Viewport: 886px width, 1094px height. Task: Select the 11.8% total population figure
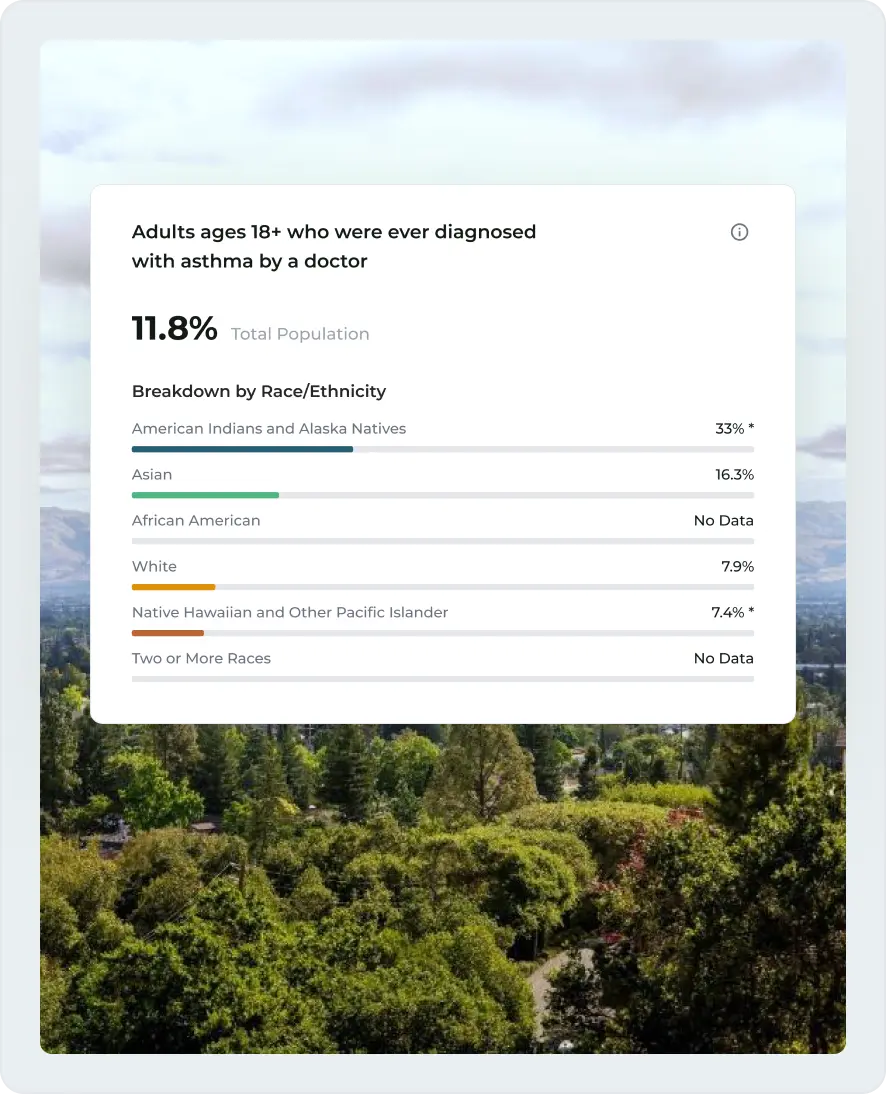[174, 328]
